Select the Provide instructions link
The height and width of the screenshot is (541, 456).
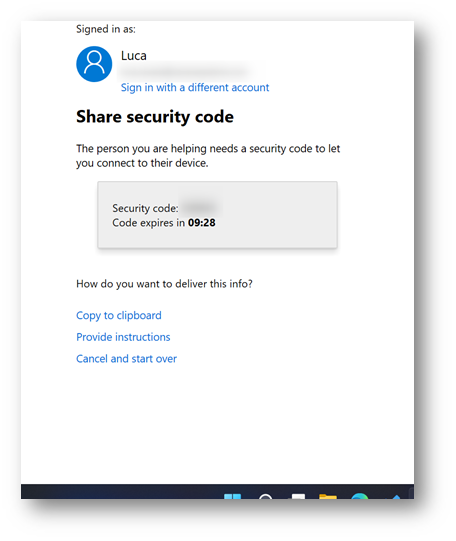[123, 337]
